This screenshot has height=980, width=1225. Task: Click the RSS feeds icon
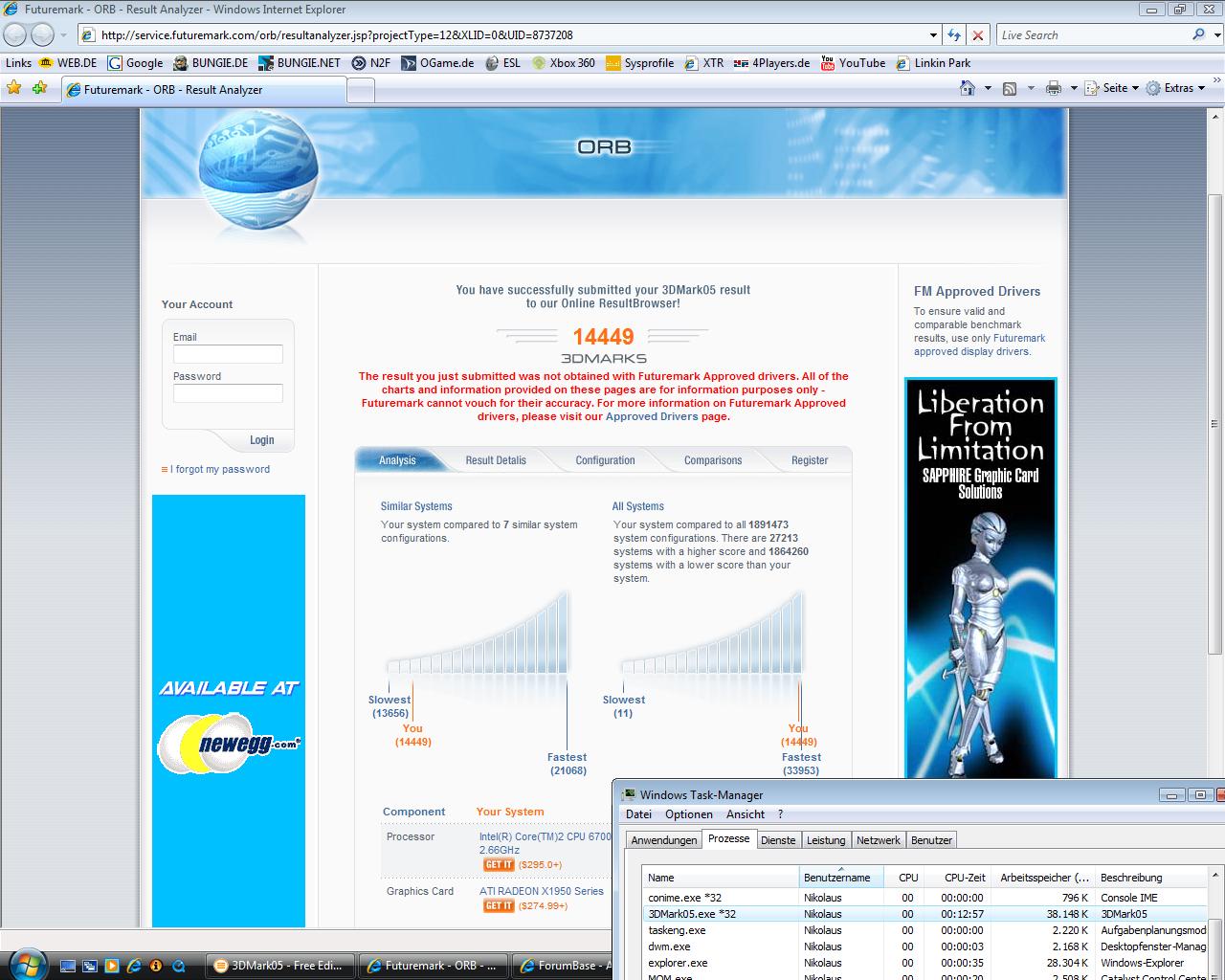click(1009, 88)
